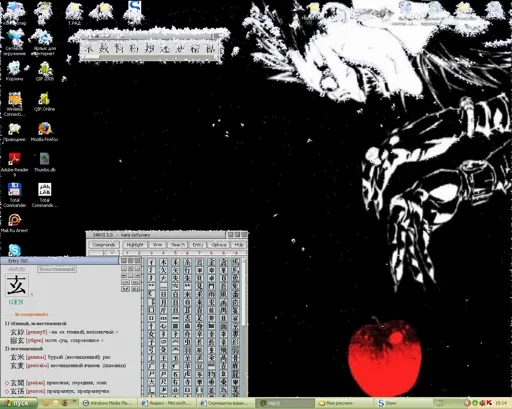Viewport: 512px width, 409px height.
Task: Select stroke count column 1 header
Action: [x=127, y=253]
